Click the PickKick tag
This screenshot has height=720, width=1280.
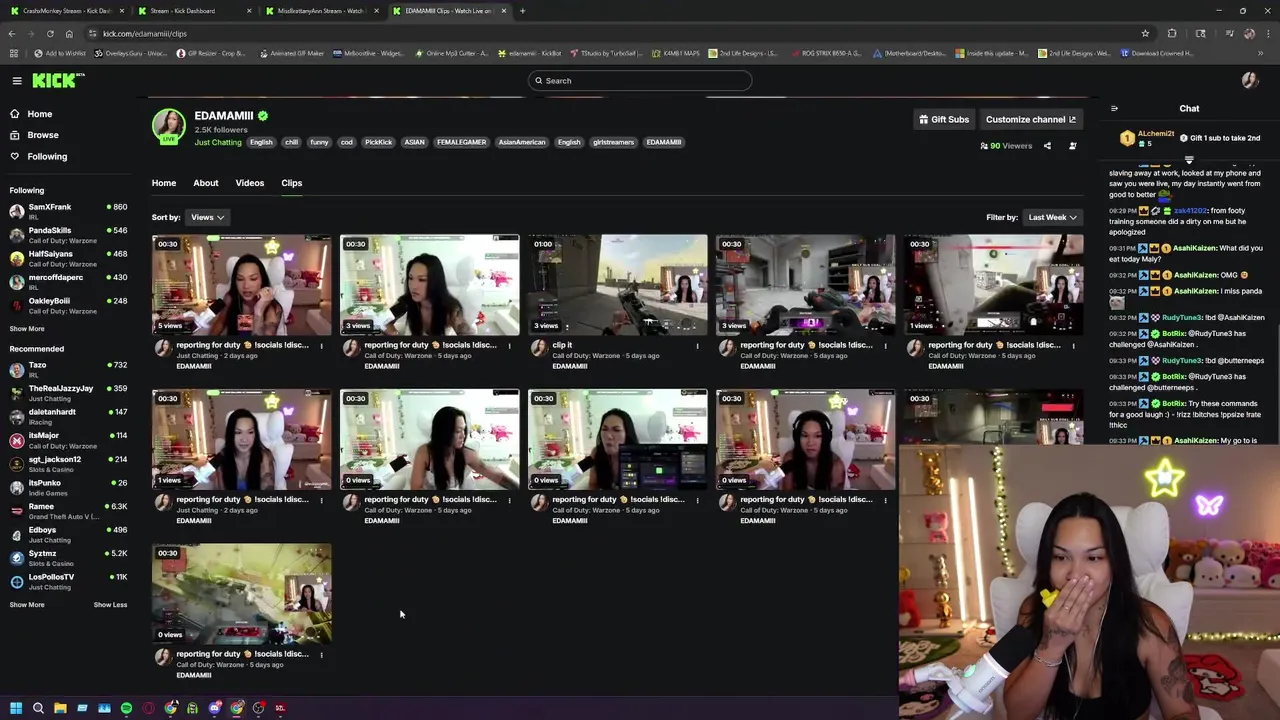point(379,142)
